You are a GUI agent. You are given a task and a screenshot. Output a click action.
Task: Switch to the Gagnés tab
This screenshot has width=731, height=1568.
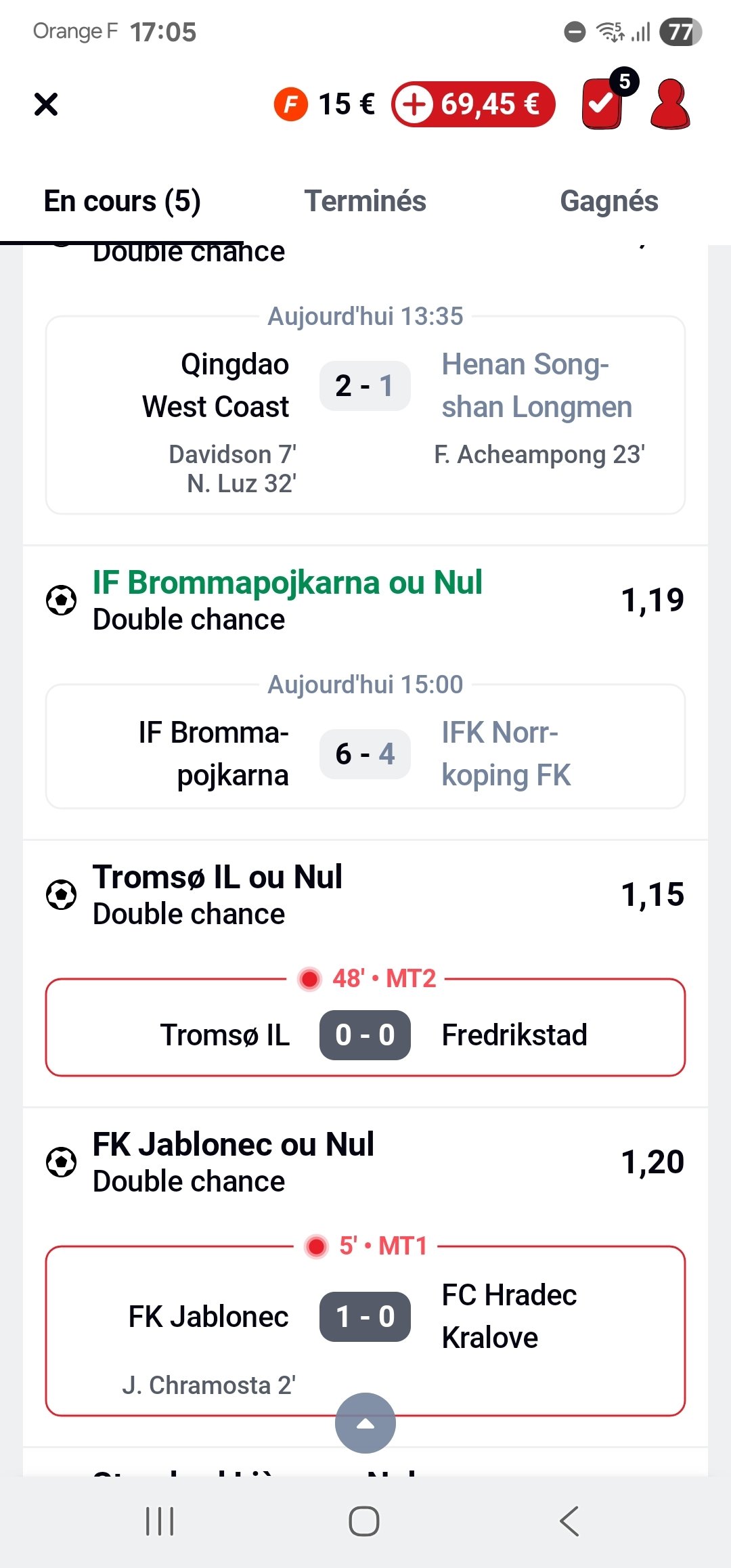pyautogui.click(x=608, y=201)
